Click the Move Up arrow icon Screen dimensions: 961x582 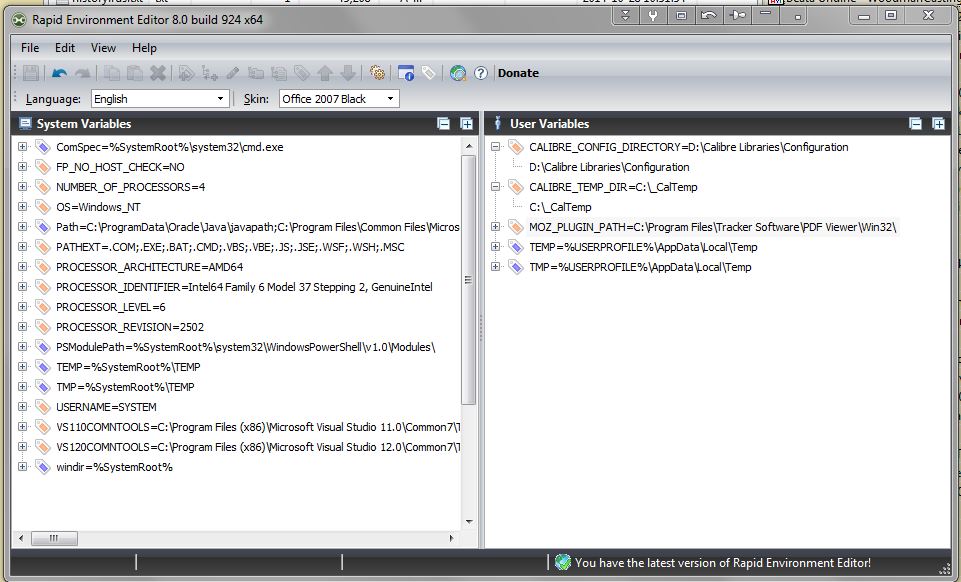click(325, 73)
